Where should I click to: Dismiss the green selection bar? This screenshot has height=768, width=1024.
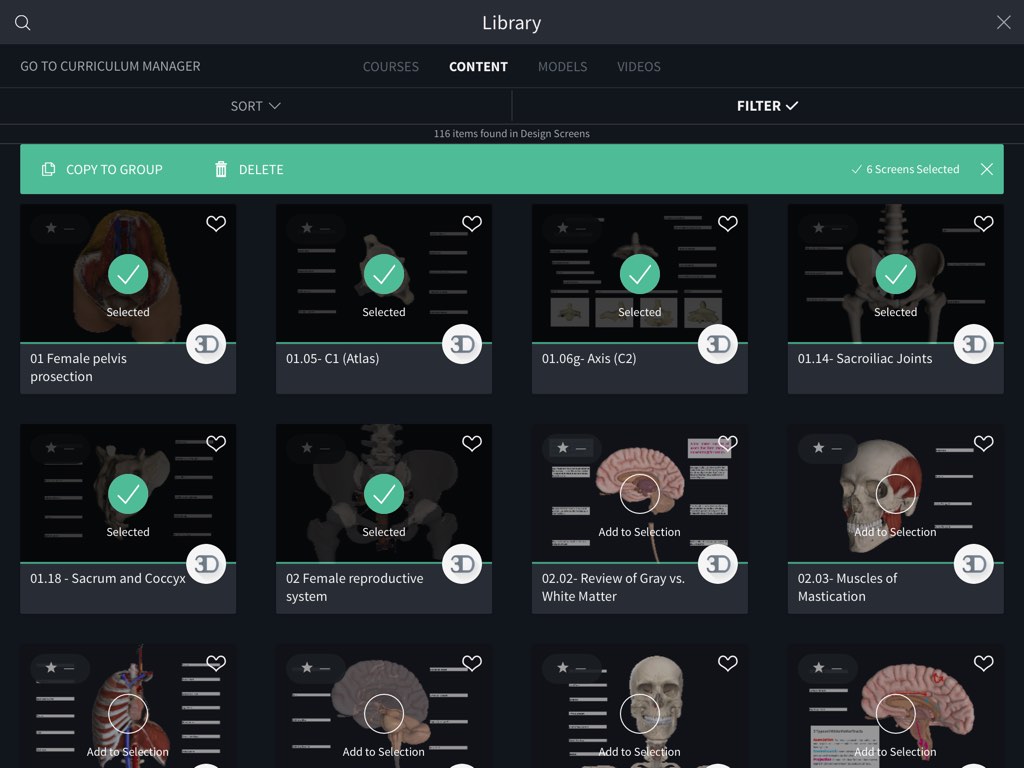pos(987,169)
